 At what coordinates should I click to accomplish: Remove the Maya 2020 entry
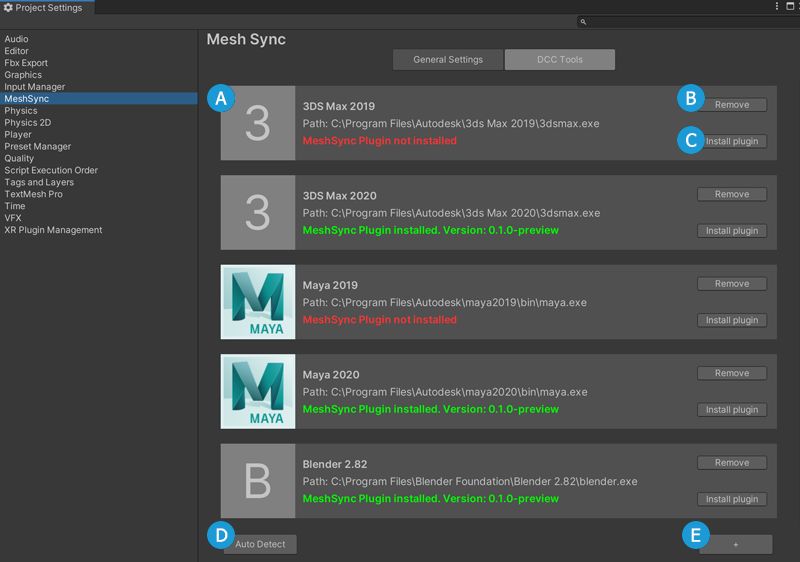coord(732,373)
